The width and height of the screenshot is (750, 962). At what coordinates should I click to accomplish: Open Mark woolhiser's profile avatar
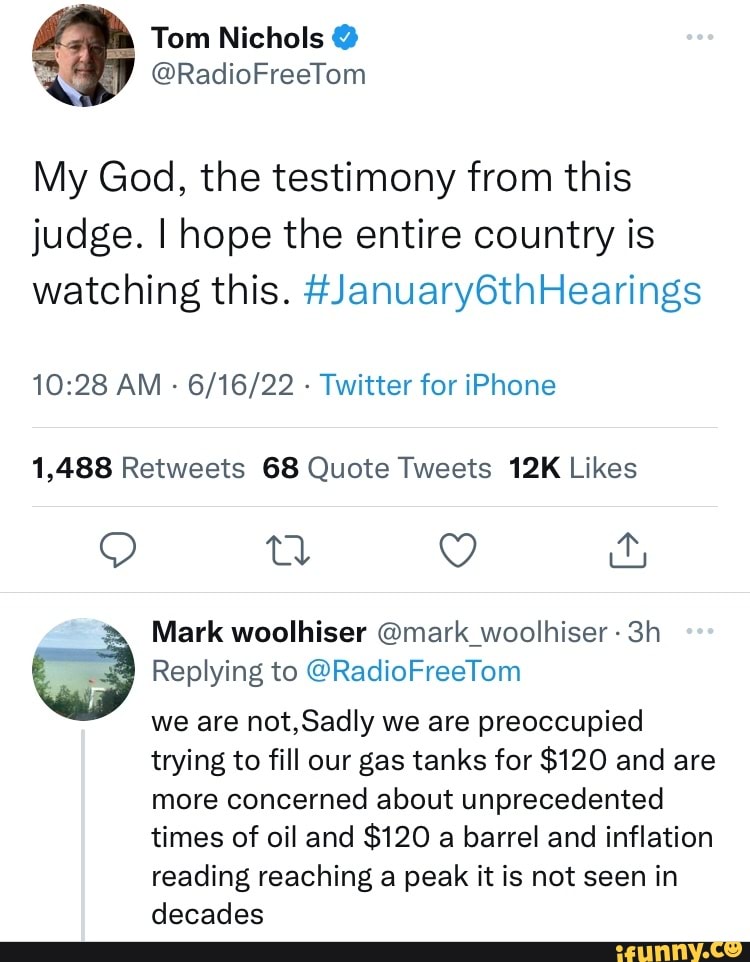click(x=83, y=667)
